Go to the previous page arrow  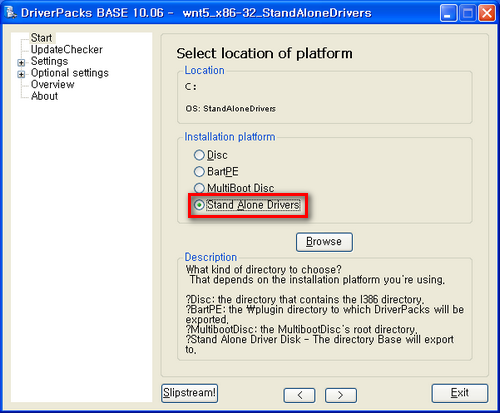tap(299, 395)
